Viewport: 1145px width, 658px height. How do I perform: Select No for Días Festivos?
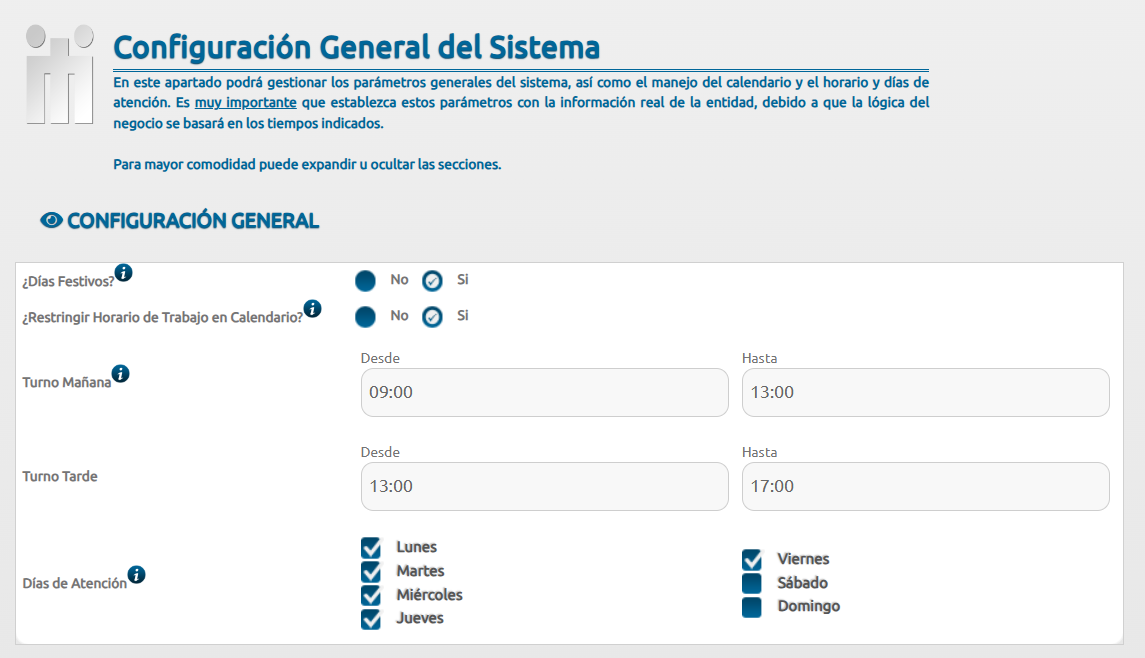365,281
